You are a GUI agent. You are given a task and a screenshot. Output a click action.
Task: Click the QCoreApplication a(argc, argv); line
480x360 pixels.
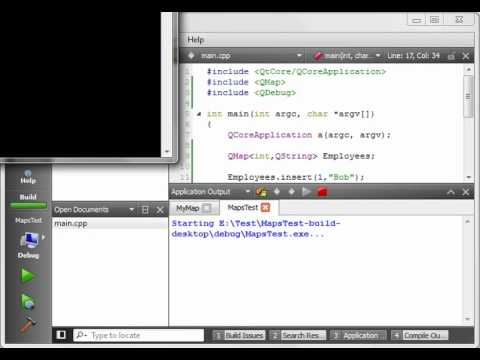point(309,135)
